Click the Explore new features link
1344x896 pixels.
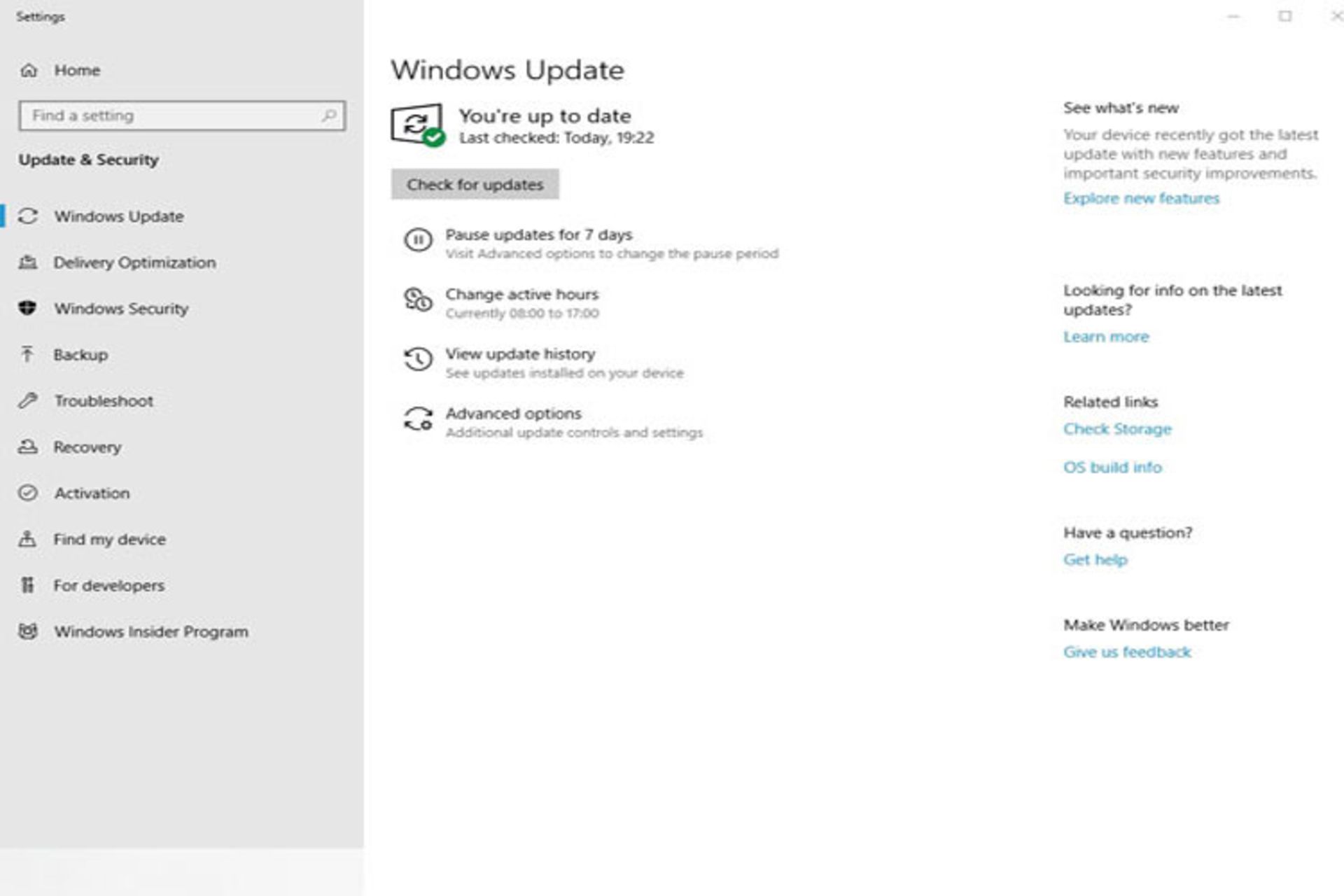1141,198
